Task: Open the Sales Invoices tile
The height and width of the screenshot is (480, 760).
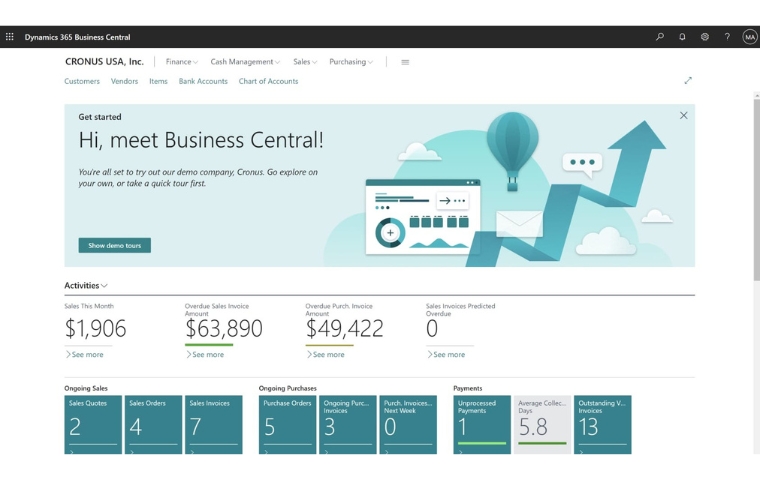Action: (214, 425)
